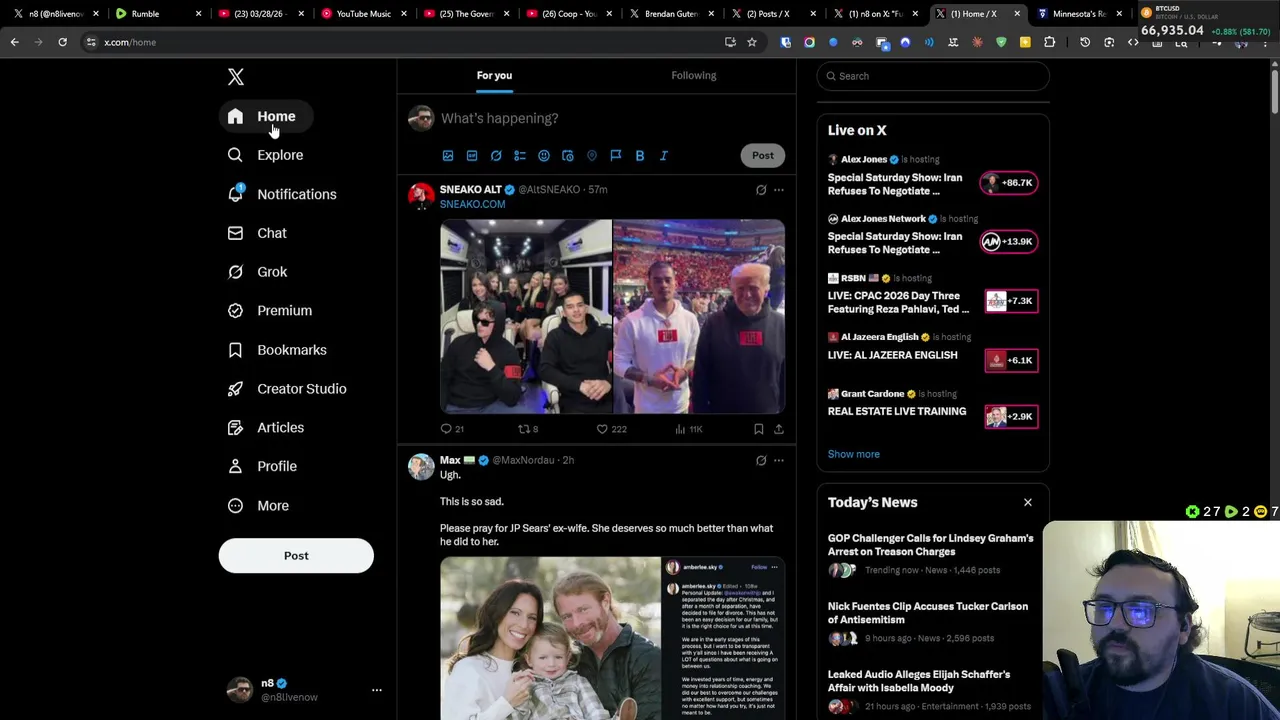Expand the More menu in sidebar
This screenshot has height=720, width=1280.
click(x=258, y=506)
